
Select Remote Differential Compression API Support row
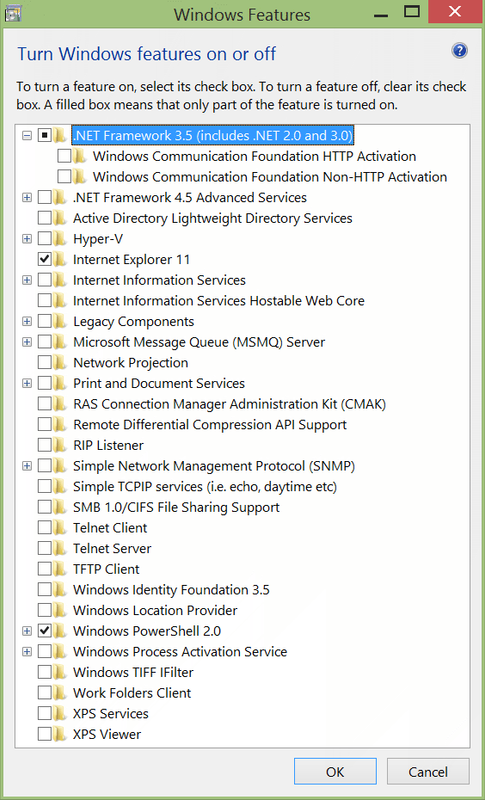click(210, 424)
